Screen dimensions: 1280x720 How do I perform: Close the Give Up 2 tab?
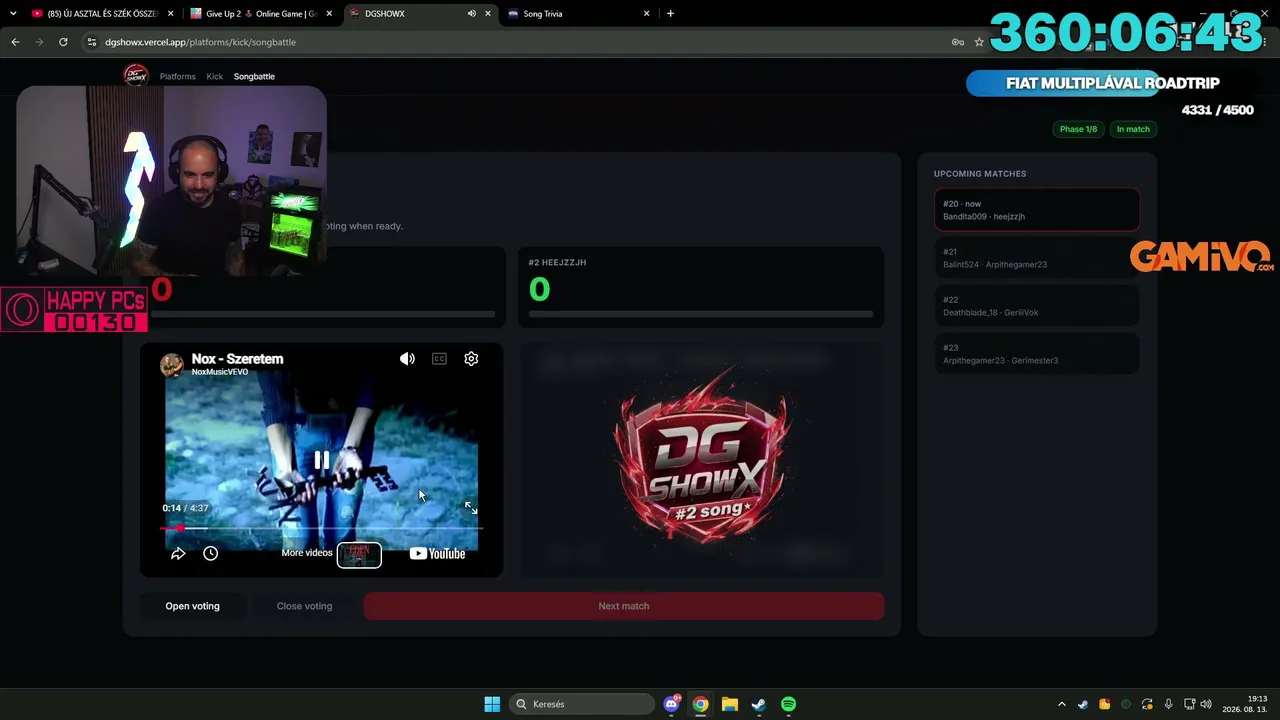[329, 14]
